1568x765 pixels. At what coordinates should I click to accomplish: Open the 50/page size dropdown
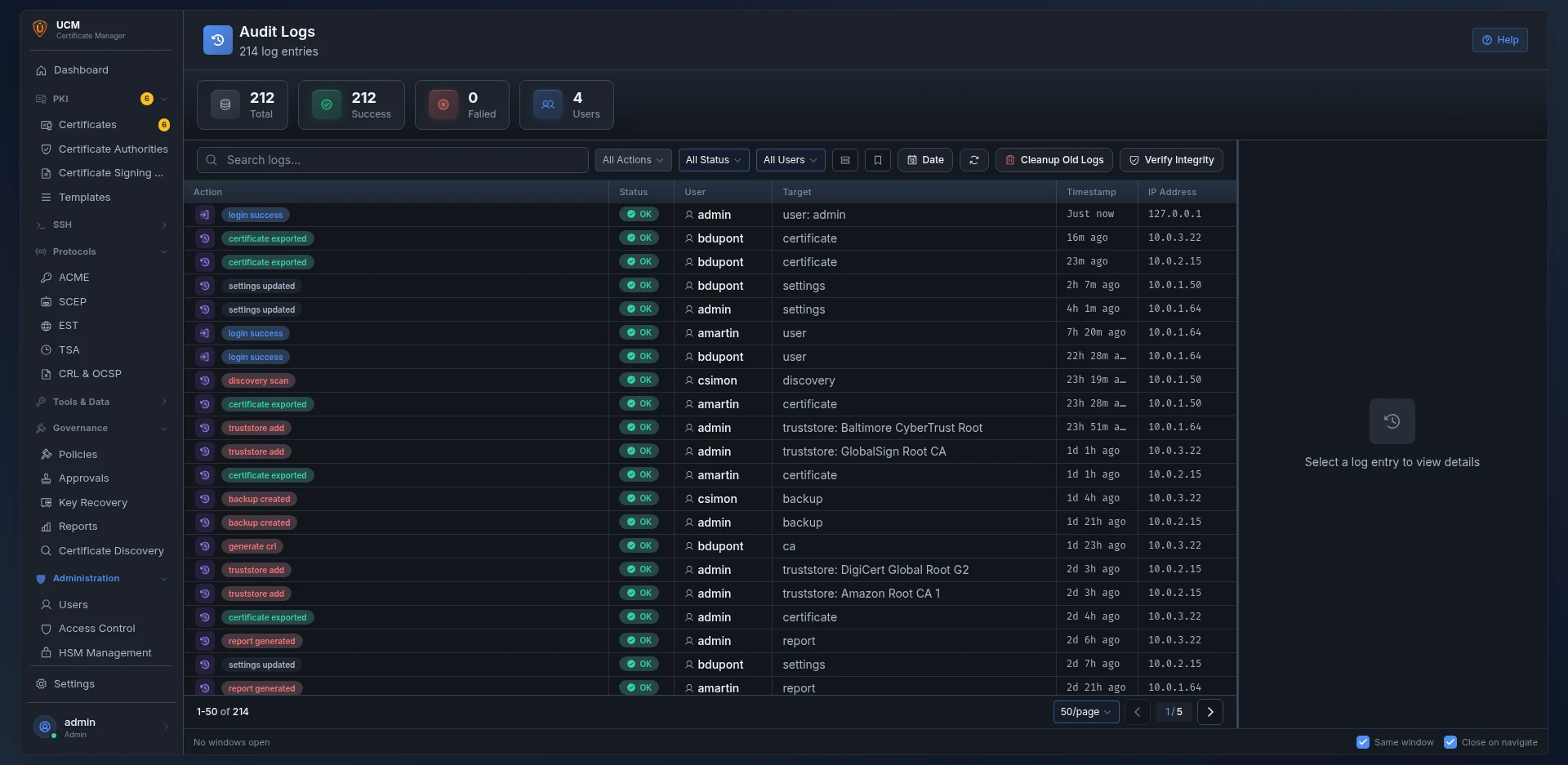pyautogui.click(x=1086, y=712)
